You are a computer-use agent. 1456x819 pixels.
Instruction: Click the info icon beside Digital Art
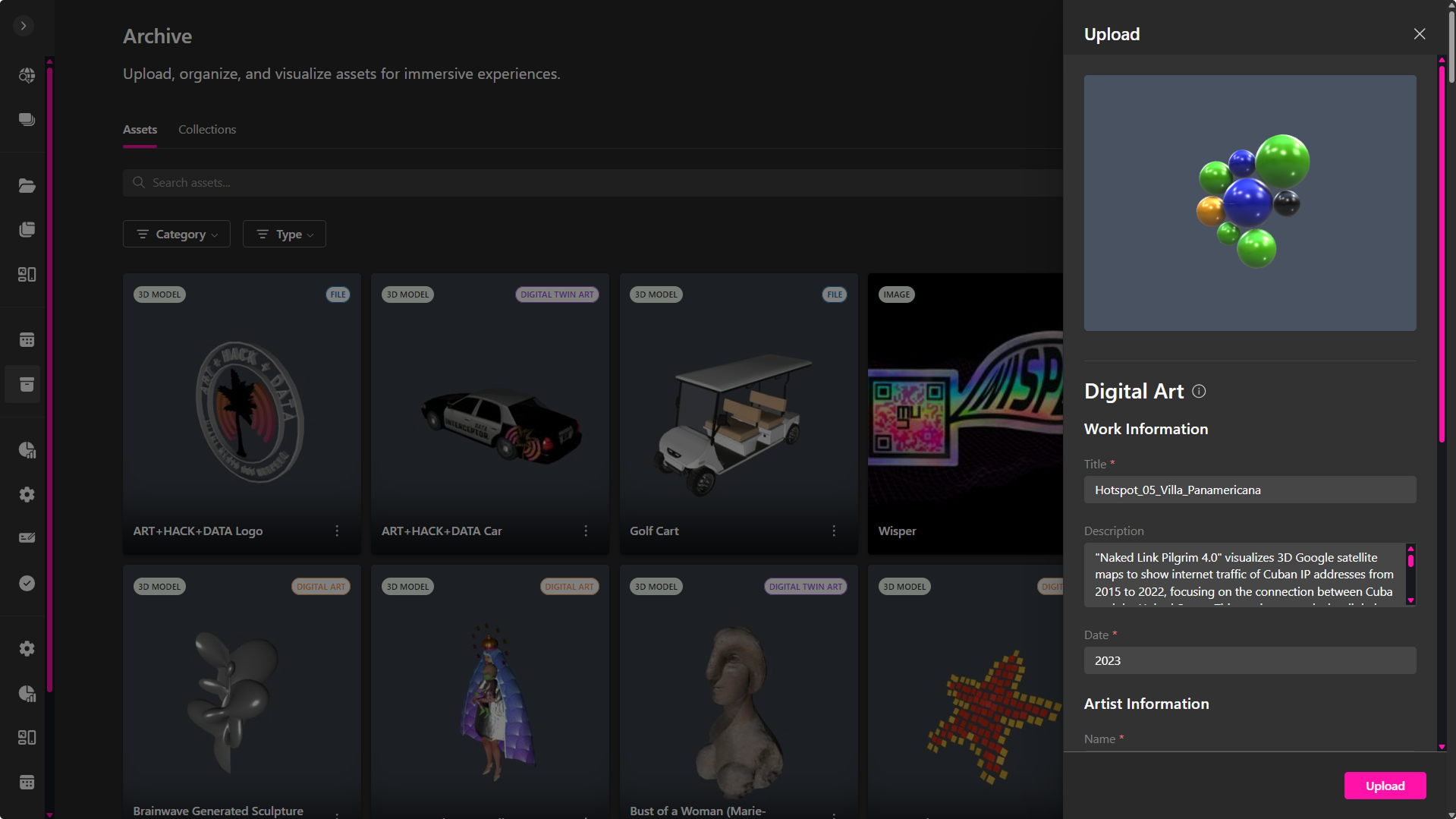(1199, 391)
